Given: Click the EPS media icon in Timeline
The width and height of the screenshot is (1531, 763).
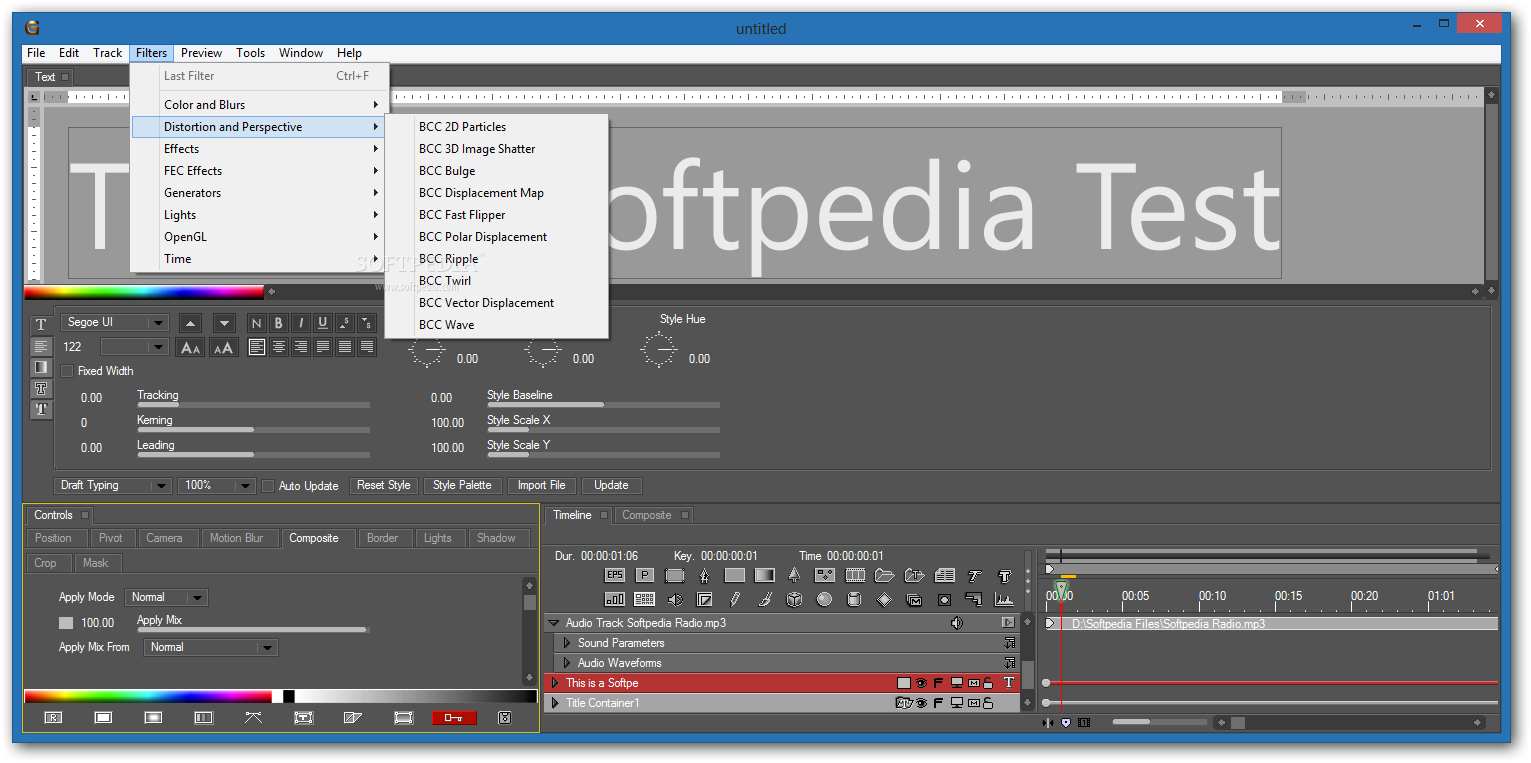Looking at the screenshot, I should point(615,575).
